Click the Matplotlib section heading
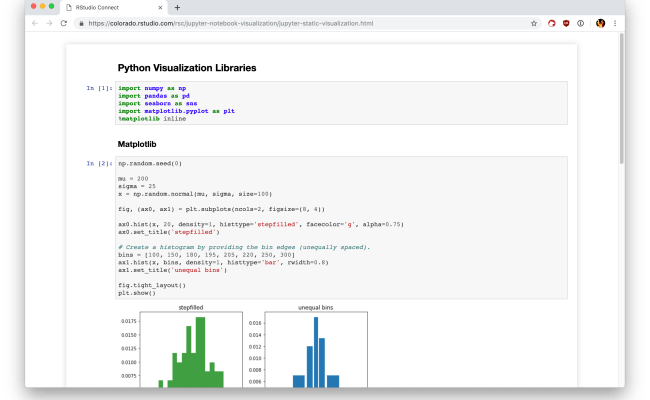 137,144
